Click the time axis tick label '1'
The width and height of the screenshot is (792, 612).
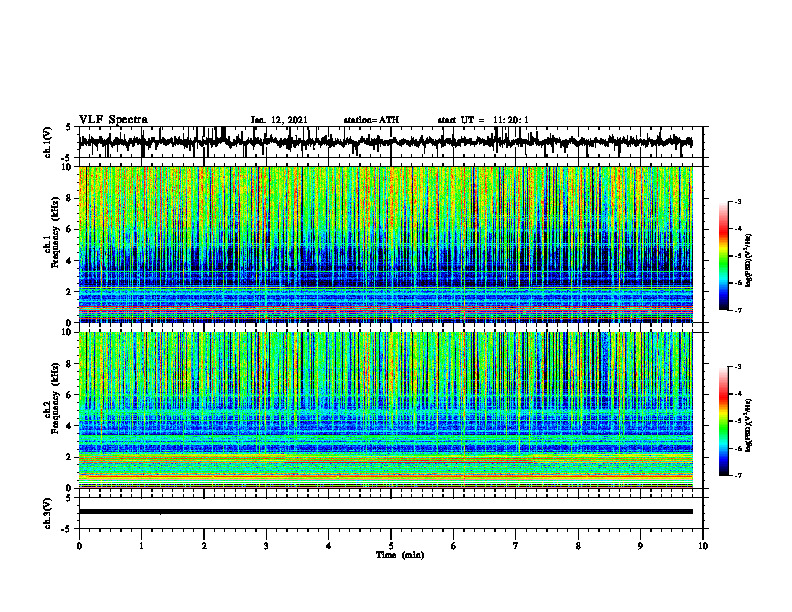point(141,546)
